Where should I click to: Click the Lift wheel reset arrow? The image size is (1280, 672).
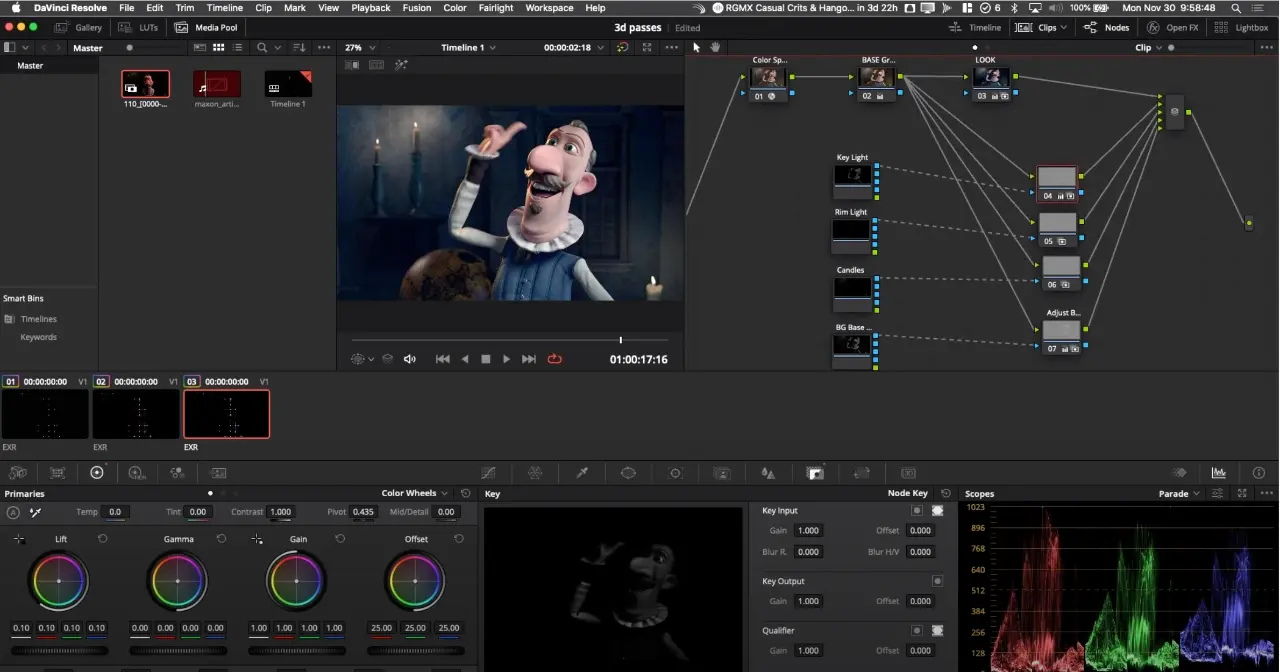click(x=102, y=539)
